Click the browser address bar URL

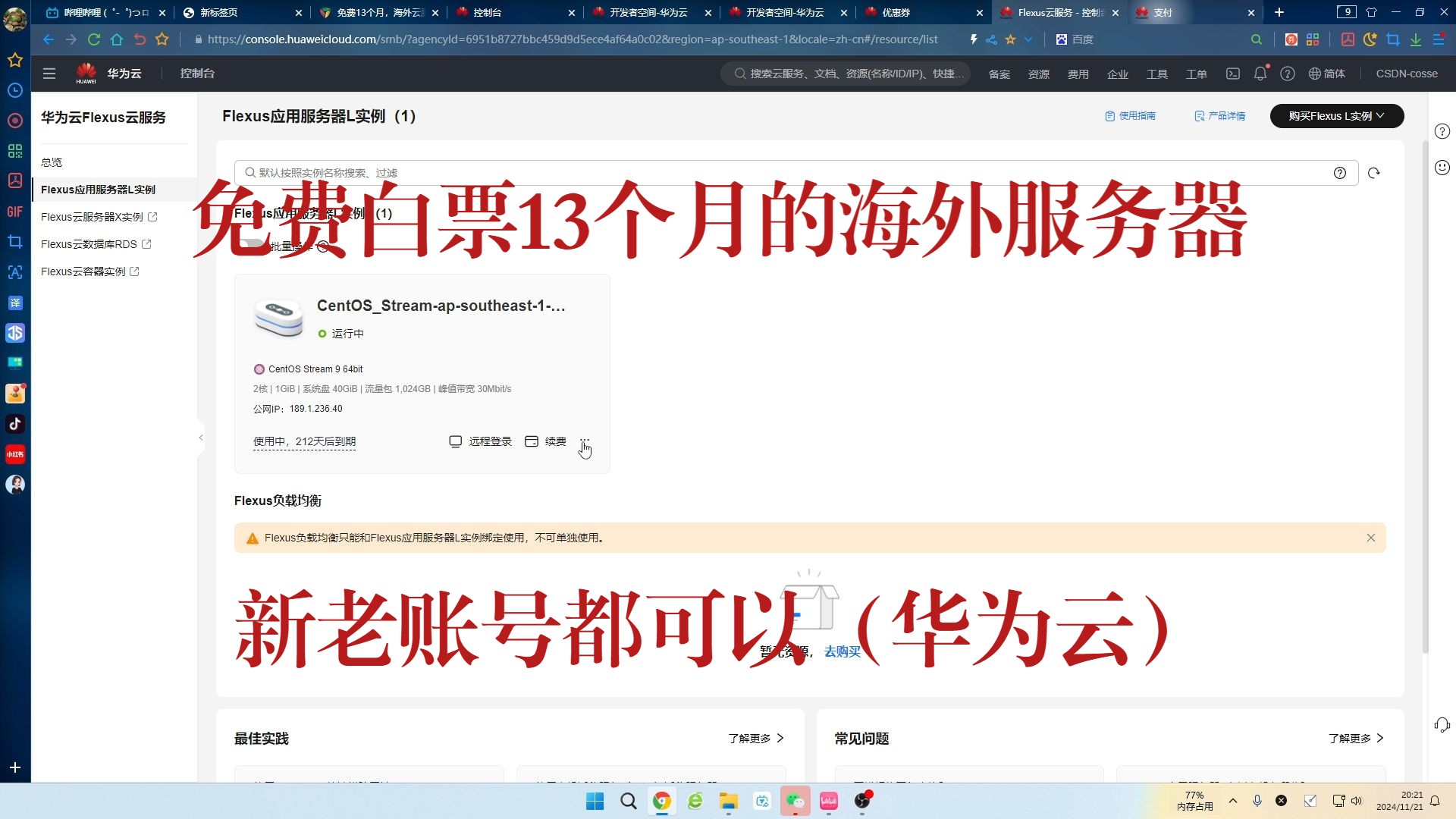point(573,39)
